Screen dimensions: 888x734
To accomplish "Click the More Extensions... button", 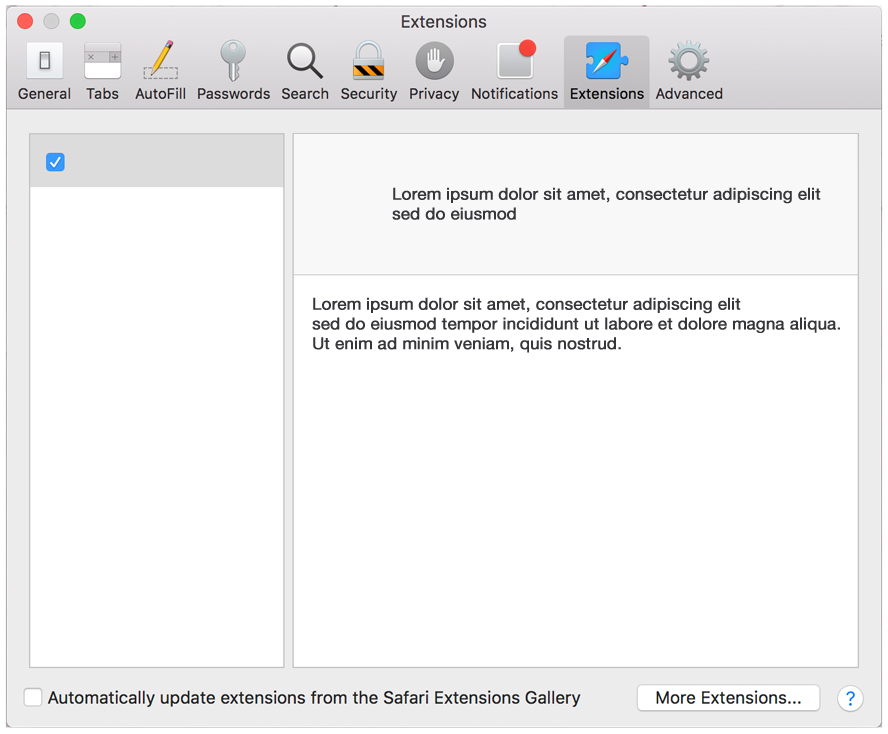I will (x=728, y=698).
